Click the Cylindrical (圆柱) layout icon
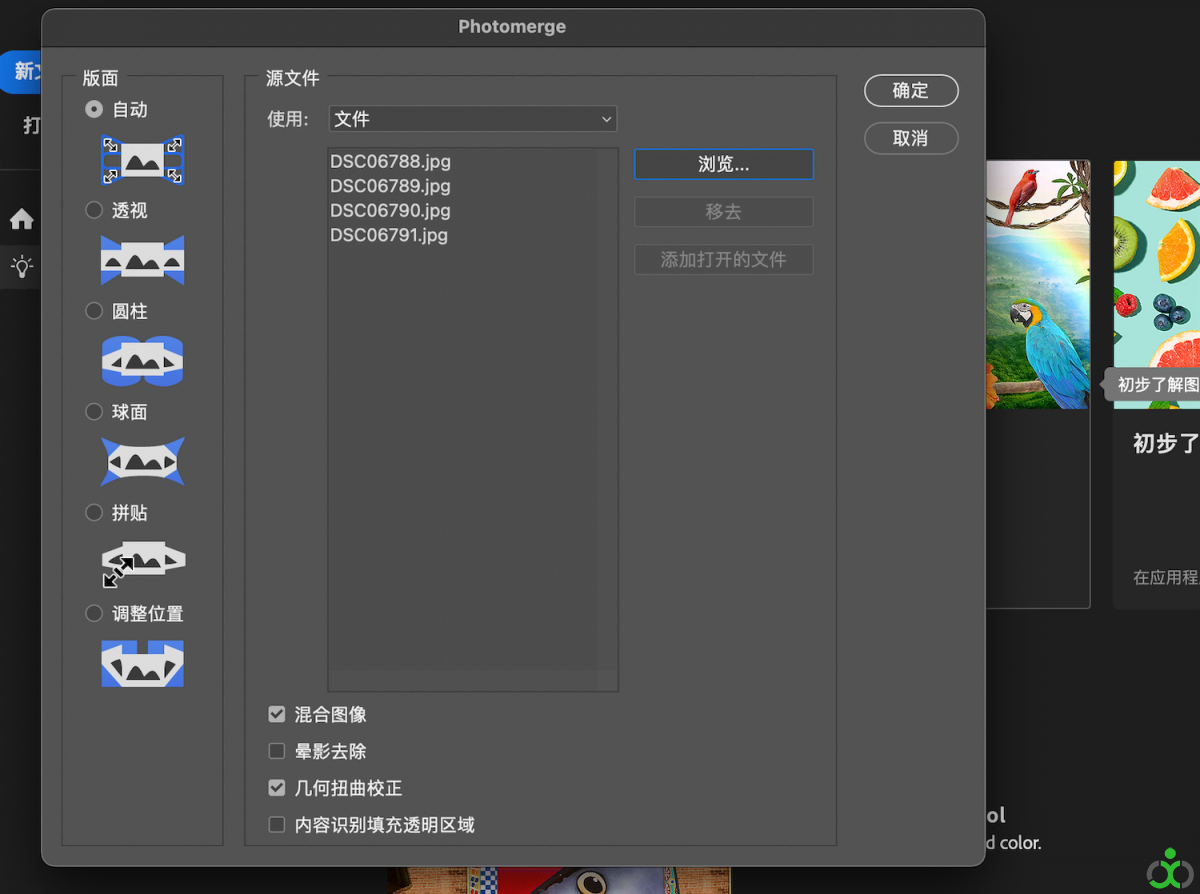Screen dimensions: 1200x894 point(142,361)
